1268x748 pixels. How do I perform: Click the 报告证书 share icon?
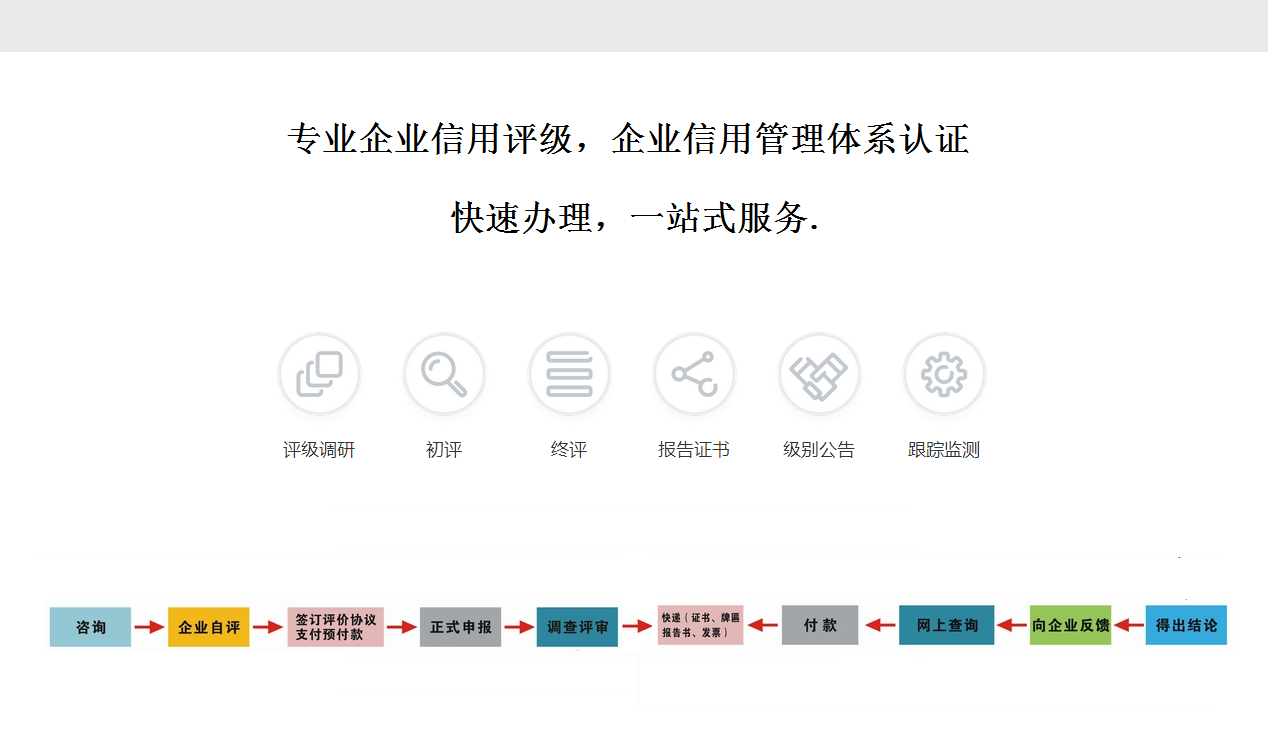click(694, 374)
